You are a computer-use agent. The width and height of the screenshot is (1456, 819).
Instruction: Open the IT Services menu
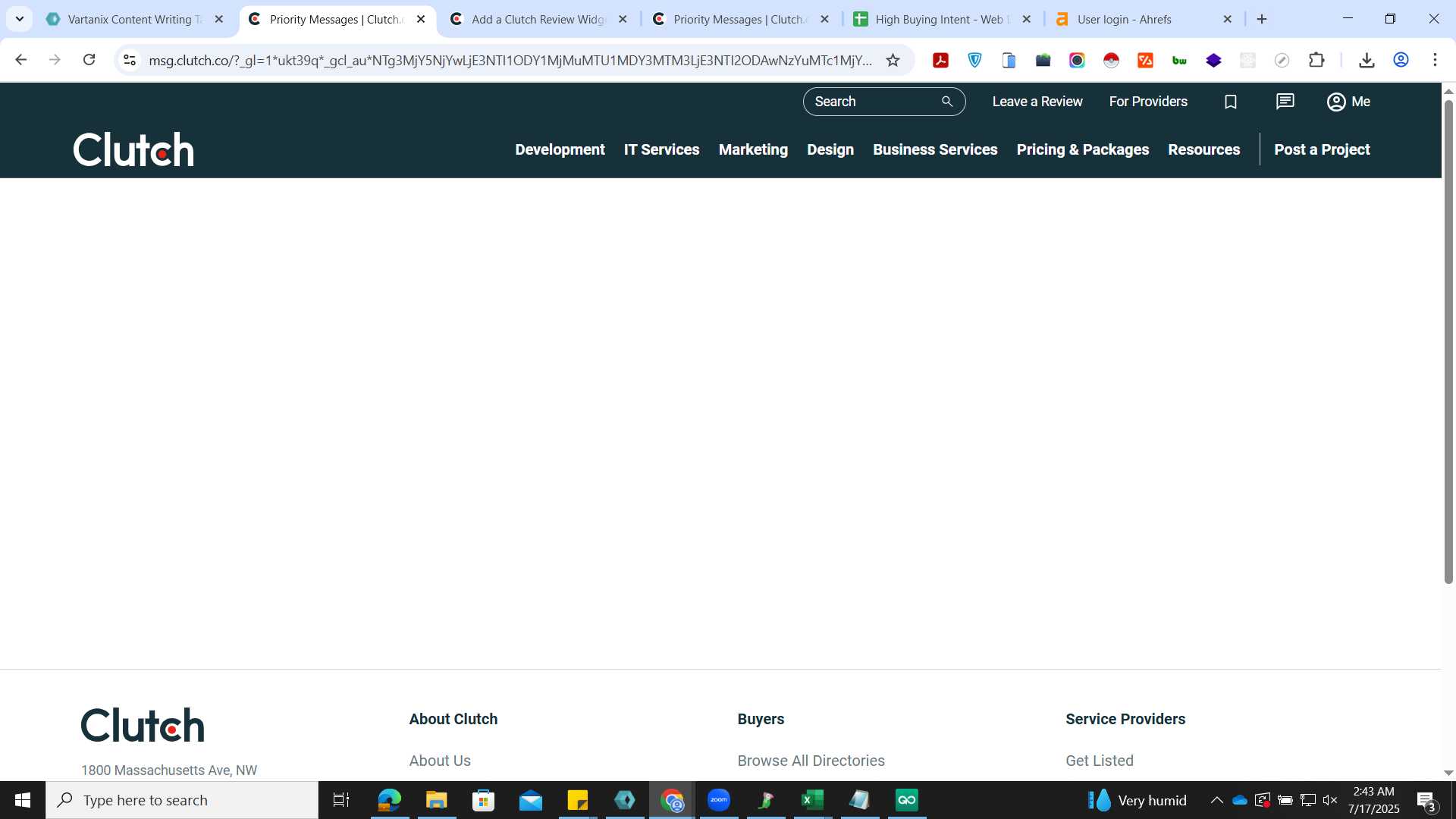click(x=661, y=149)
